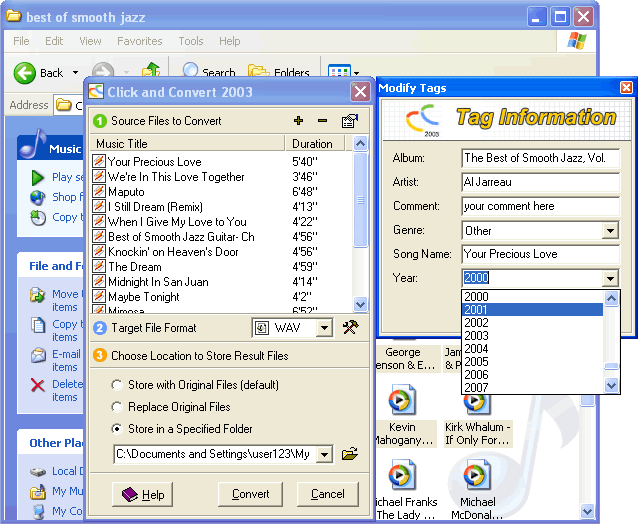Click My Music folder icon in Other Places

[x=38, y=492]
